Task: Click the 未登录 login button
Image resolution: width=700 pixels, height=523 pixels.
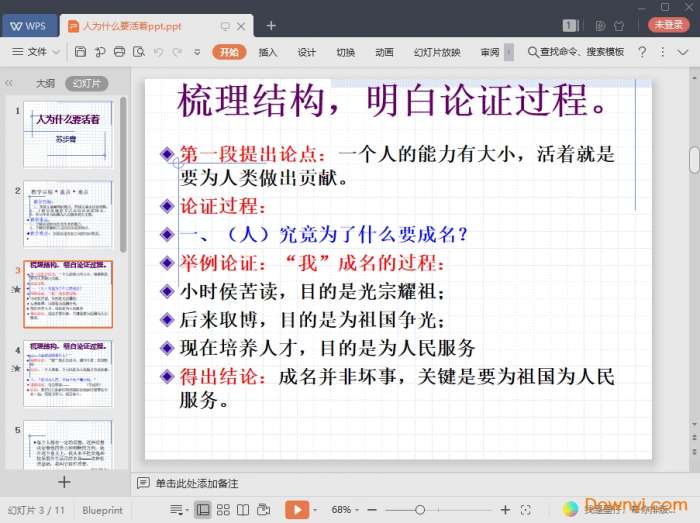Action: pyautogui.click(x=669, y=25)
